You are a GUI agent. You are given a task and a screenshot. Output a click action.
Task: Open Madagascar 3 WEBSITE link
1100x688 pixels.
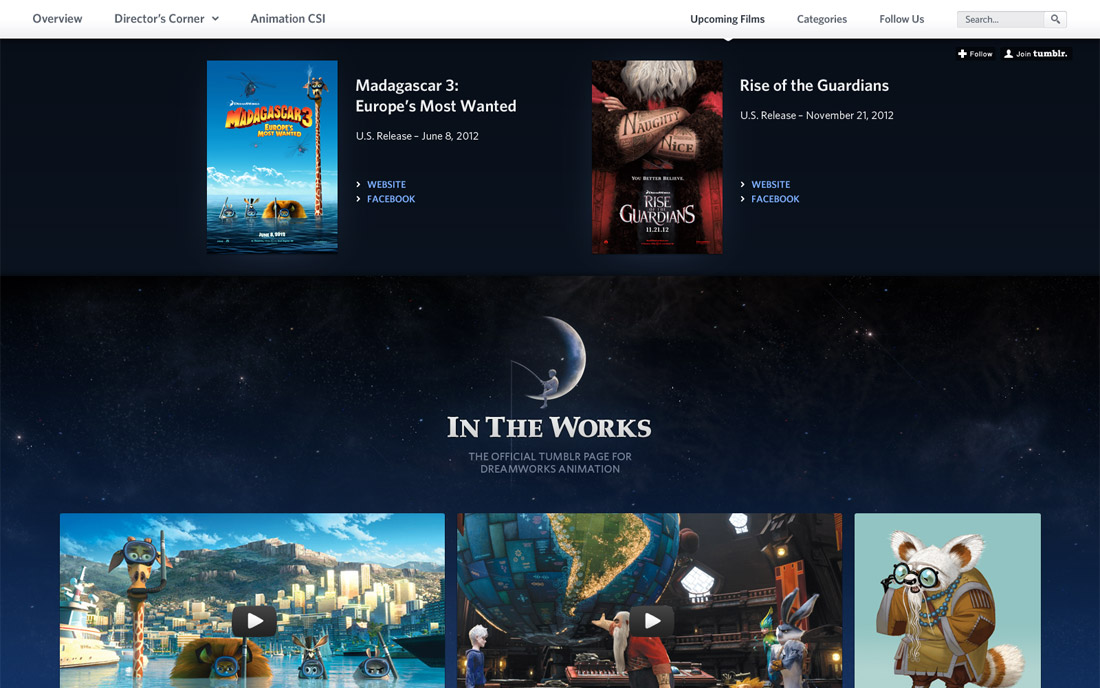[386, 184]
